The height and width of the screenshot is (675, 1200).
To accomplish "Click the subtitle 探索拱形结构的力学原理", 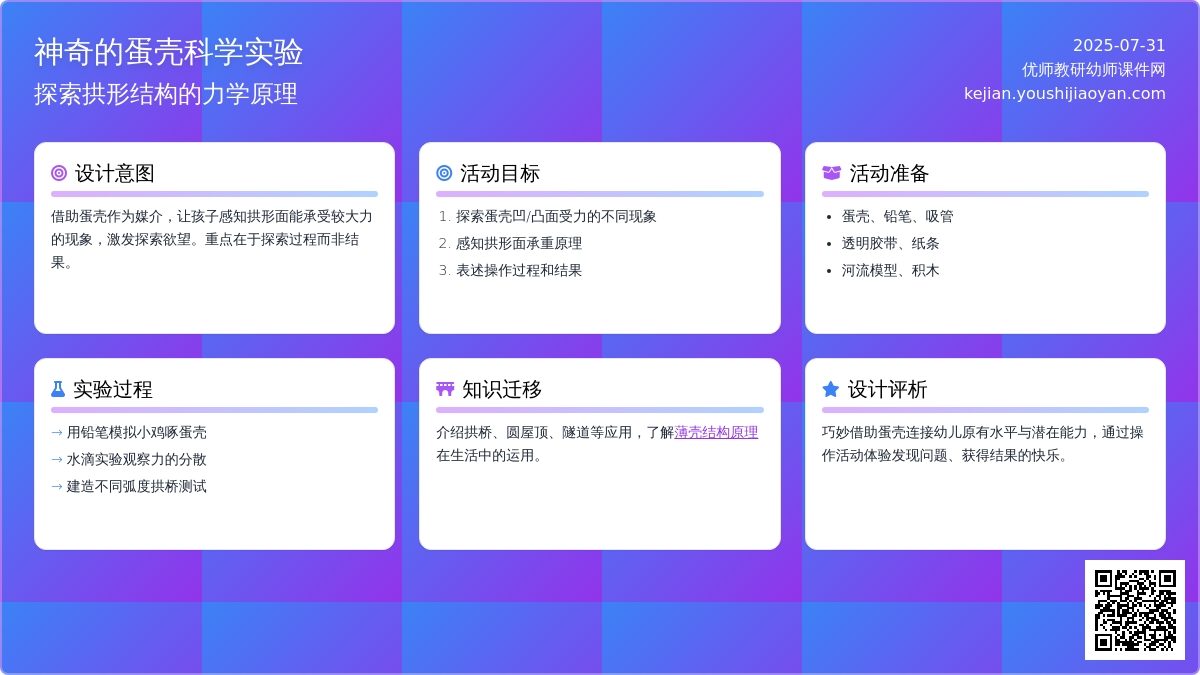I will [166, 94].
